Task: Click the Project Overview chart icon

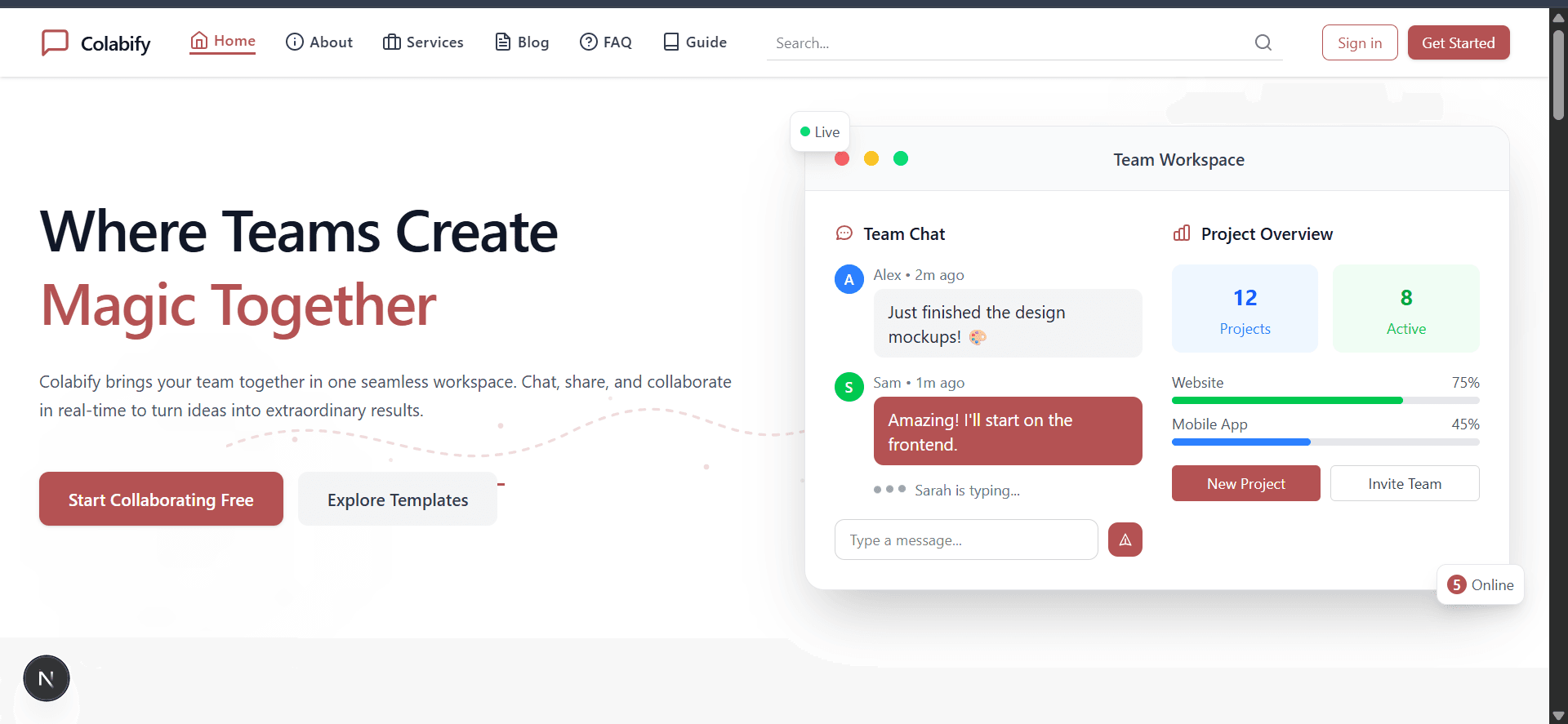Action: click(x=1181, y=233)
